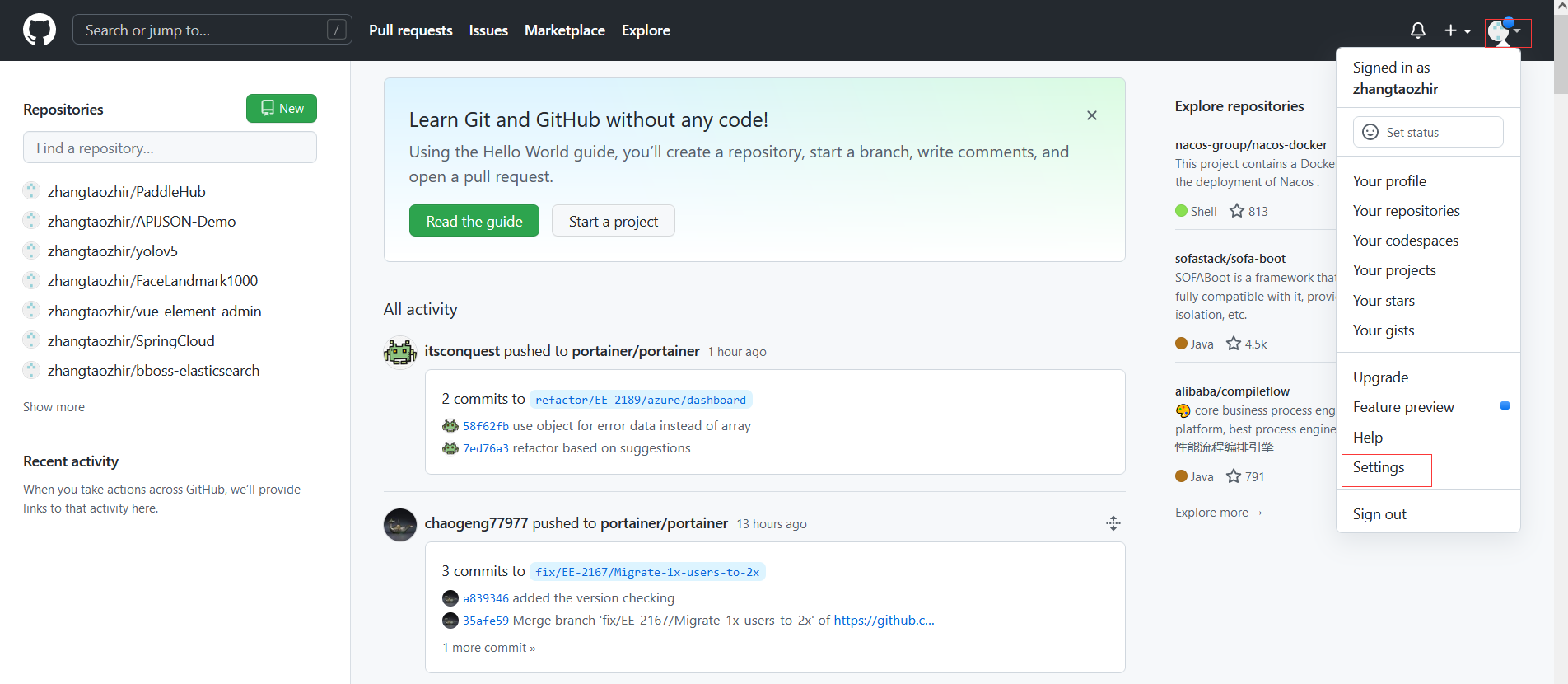
Task: Click the GitHub Octocat logo
Action: 40,30
